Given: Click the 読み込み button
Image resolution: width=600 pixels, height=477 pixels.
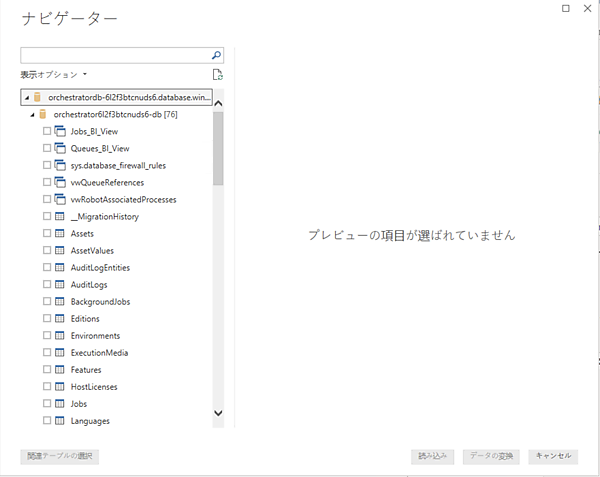Looking at the screenshot, I should click(433, 456).
